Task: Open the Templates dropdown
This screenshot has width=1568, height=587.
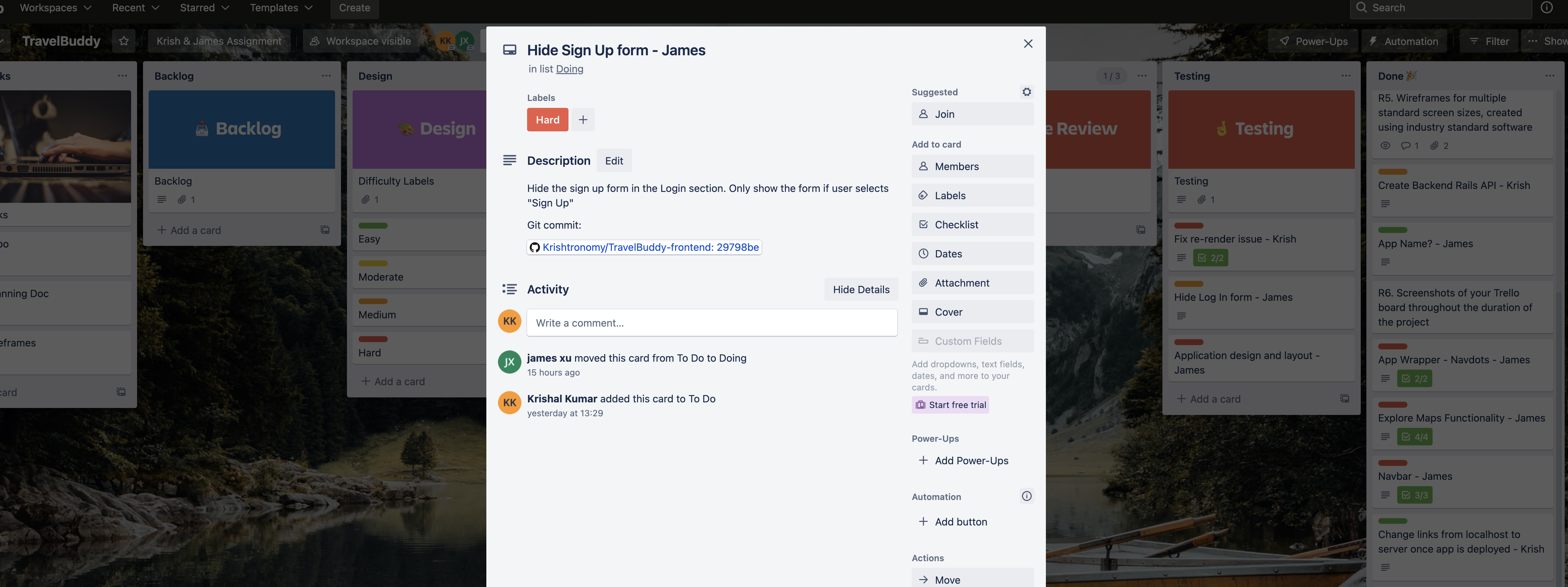Action: (281, 8)
